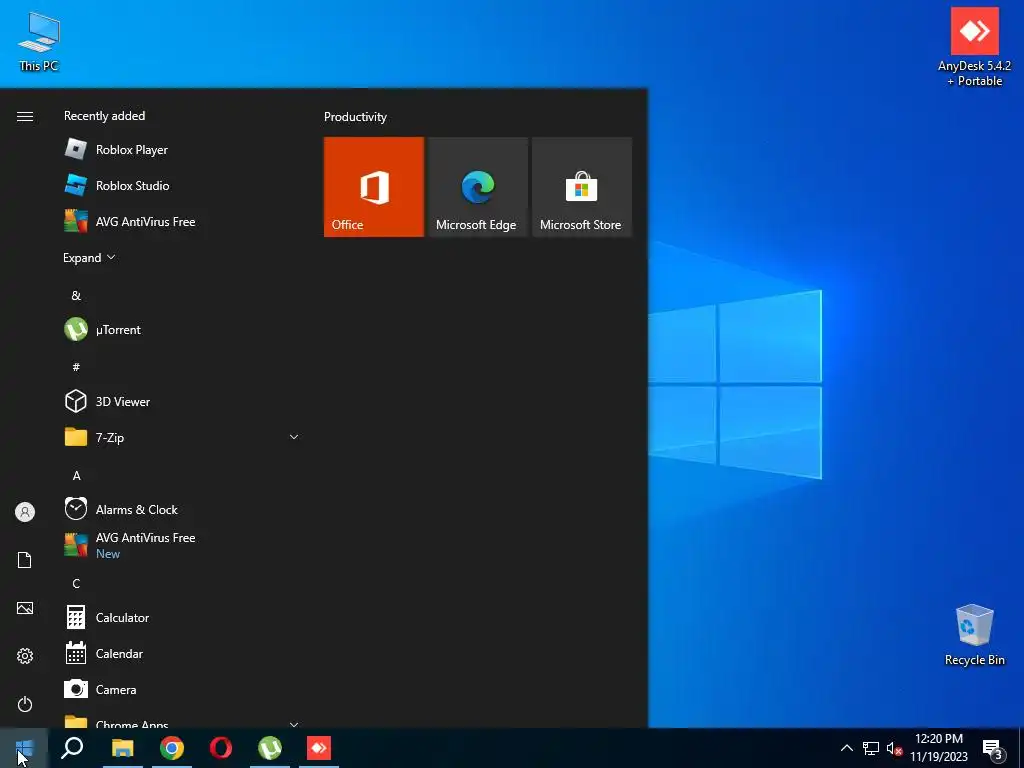Start the Camera app

(182, 690)
